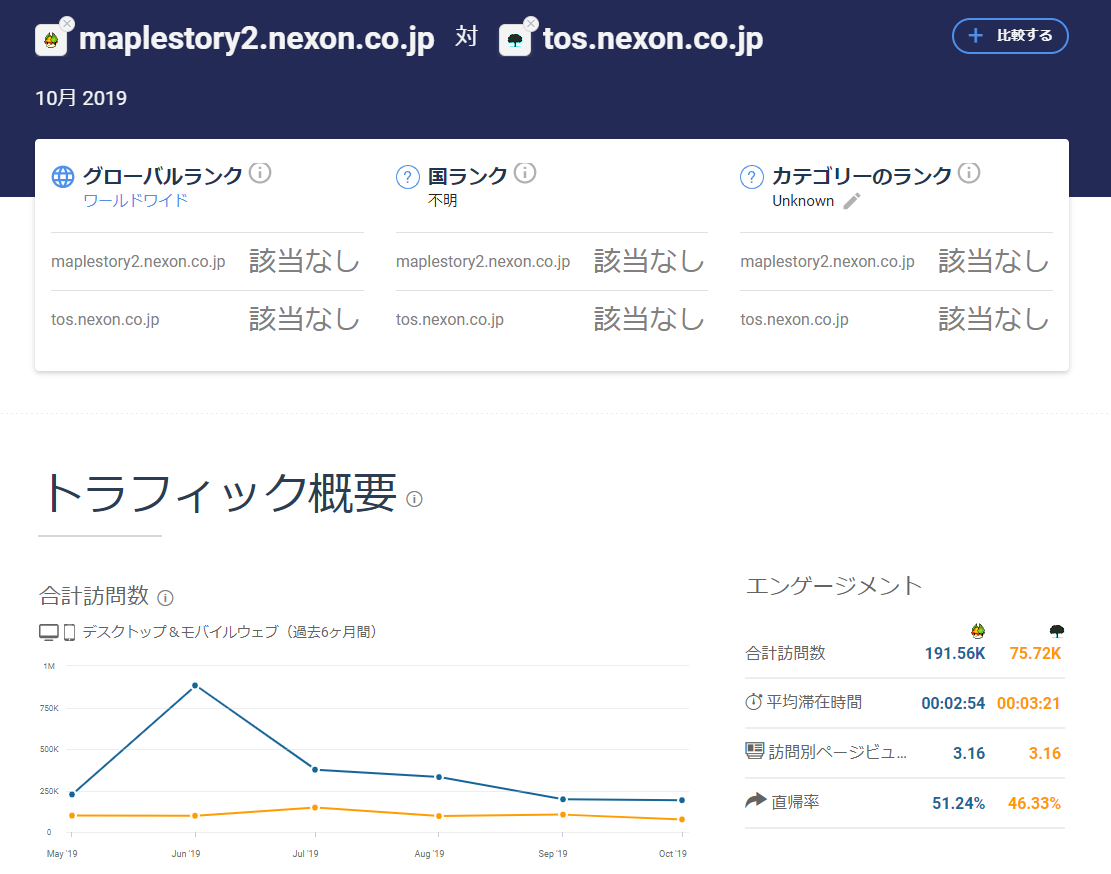The width and height of the screenshot is (1111, 874).
Task: Click the tos.nexon.co.jp favicon in header
Action: coord(515,40)
